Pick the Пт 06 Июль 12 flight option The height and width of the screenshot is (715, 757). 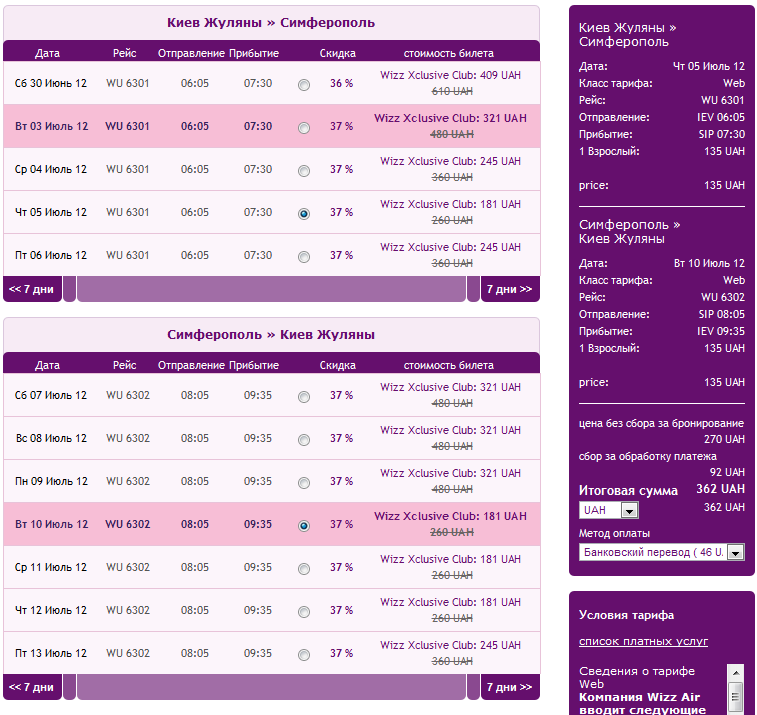click(x=304, y=256)
